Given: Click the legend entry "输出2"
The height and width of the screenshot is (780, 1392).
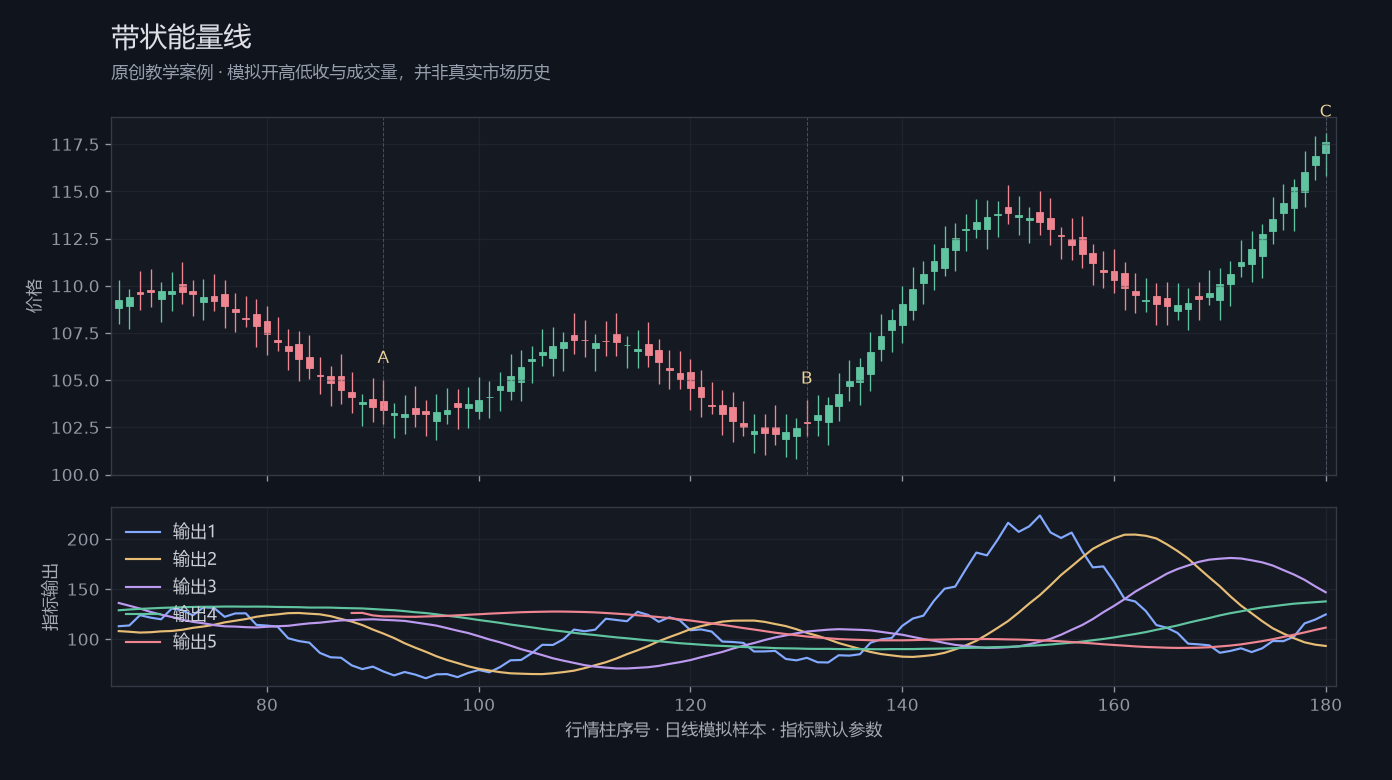Looking at the screenshot, I should [x=194, y=559].
